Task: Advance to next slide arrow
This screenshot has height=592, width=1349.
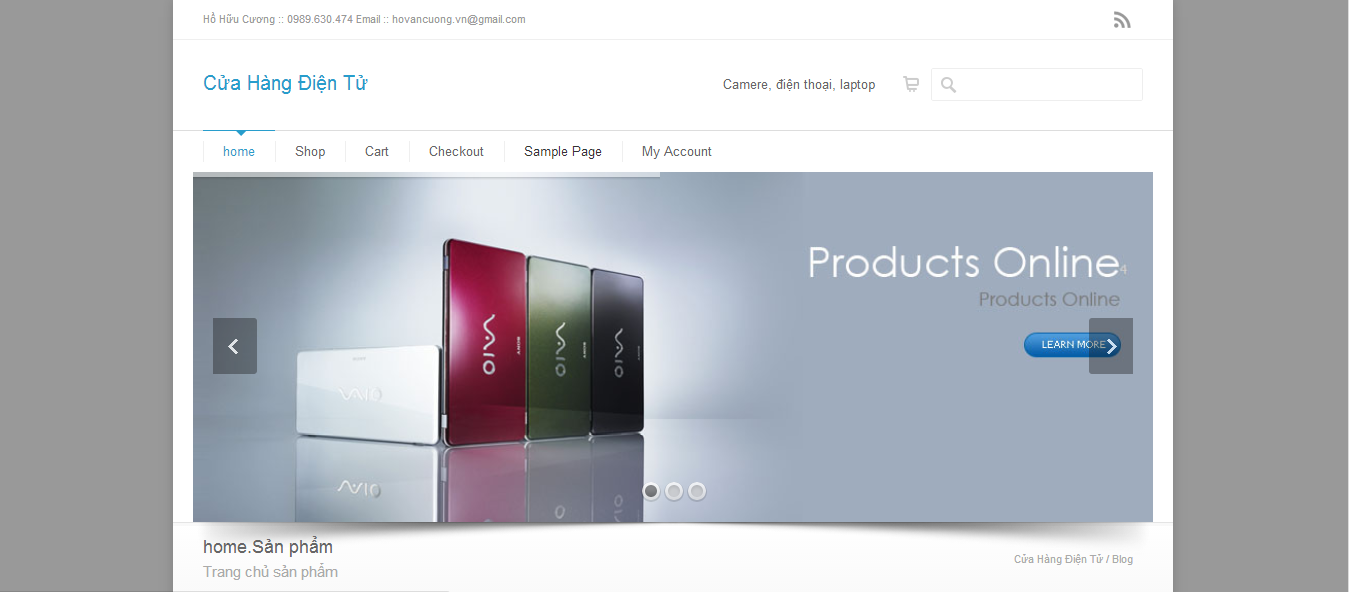Action: [x=1111, y=346]
